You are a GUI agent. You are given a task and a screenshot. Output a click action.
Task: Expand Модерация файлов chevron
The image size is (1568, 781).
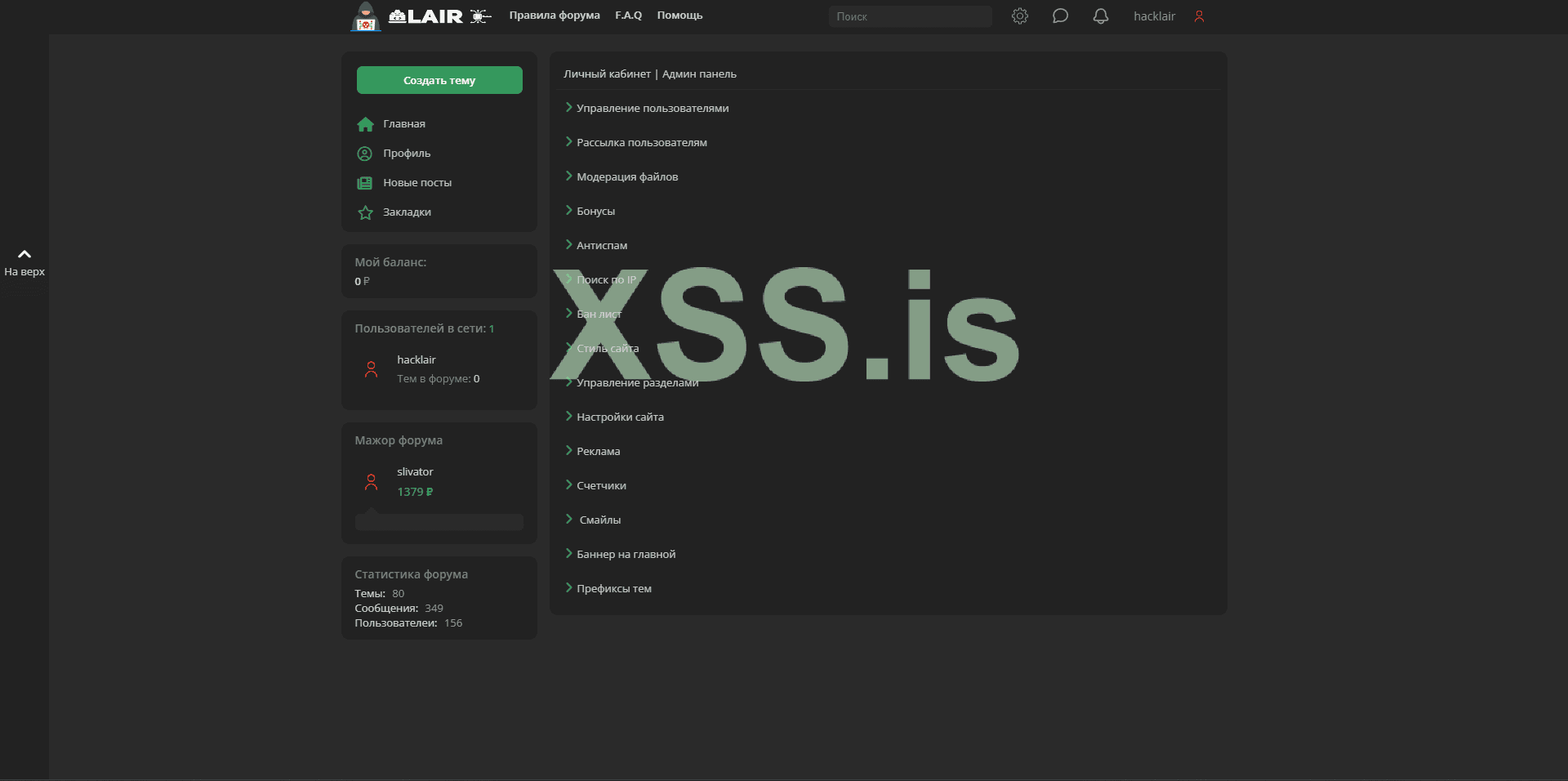pyautogui.click(x=568, y=176)
